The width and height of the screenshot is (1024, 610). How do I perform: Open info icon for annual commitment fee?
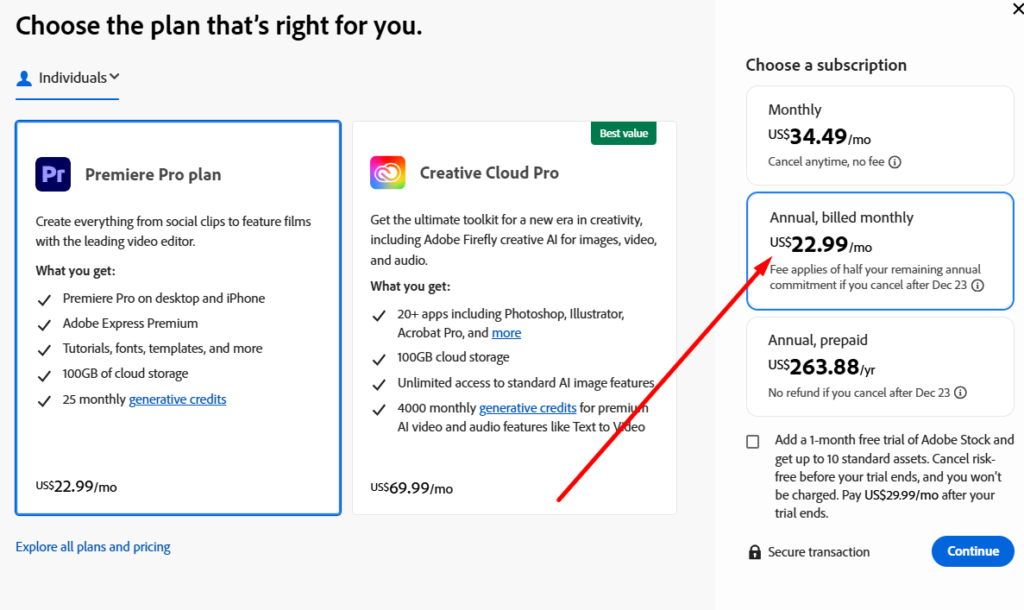(x=977, y=285)
